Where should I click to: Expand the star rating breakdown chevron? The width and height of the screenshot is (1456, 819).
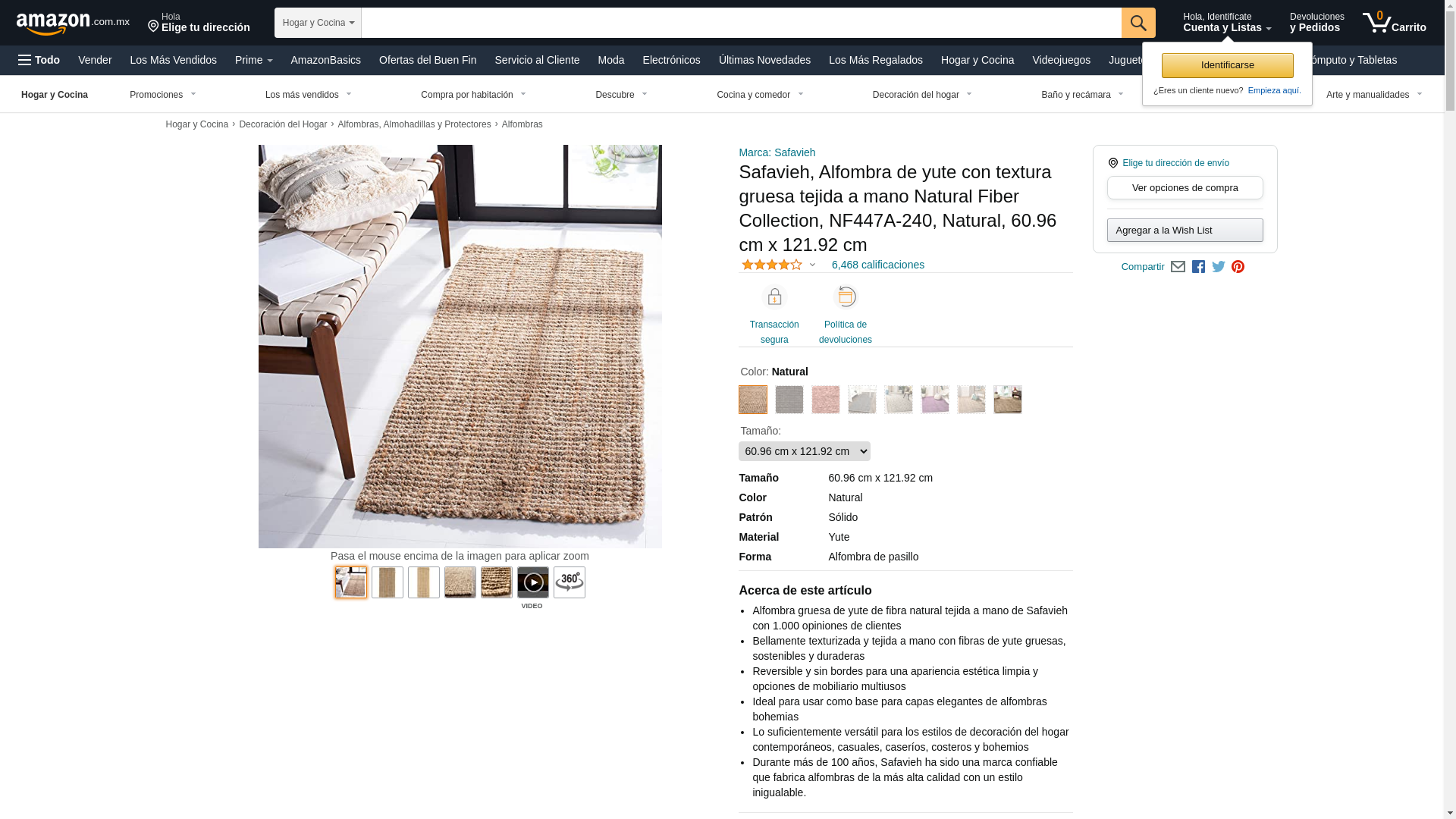click(x=812, y=265)
